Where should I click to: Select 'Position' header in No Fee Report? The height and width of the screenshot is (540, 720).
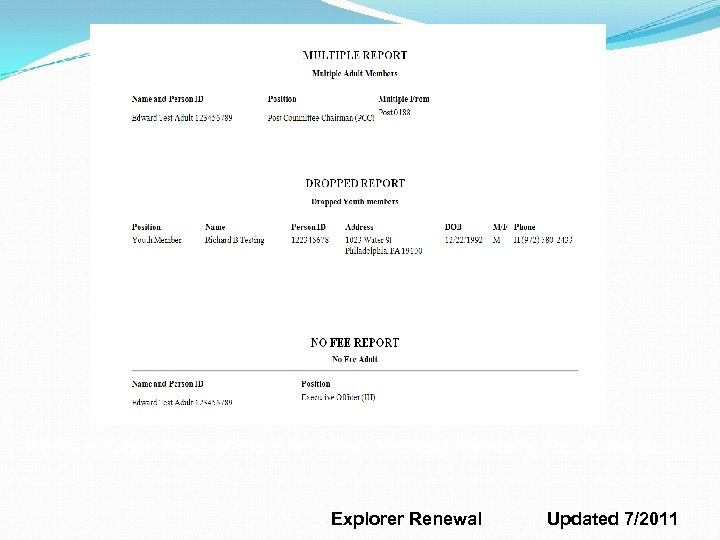point(315,384)
